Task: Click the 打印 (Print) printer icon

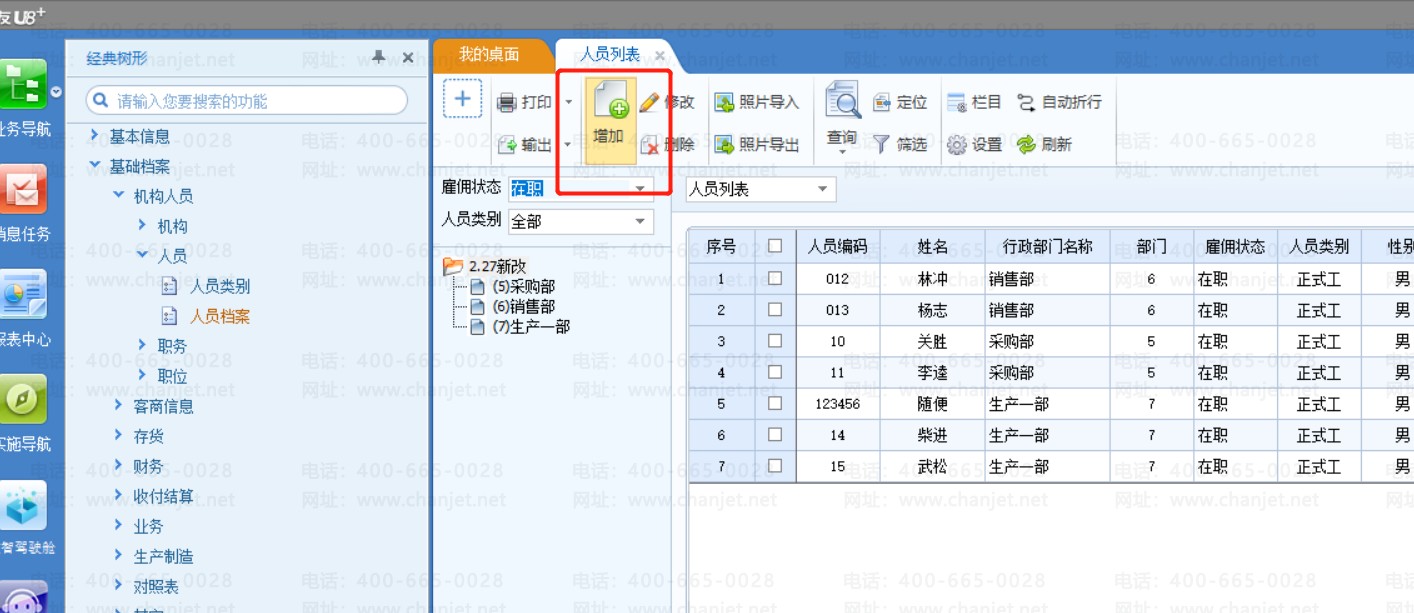Action: (507, 102)
